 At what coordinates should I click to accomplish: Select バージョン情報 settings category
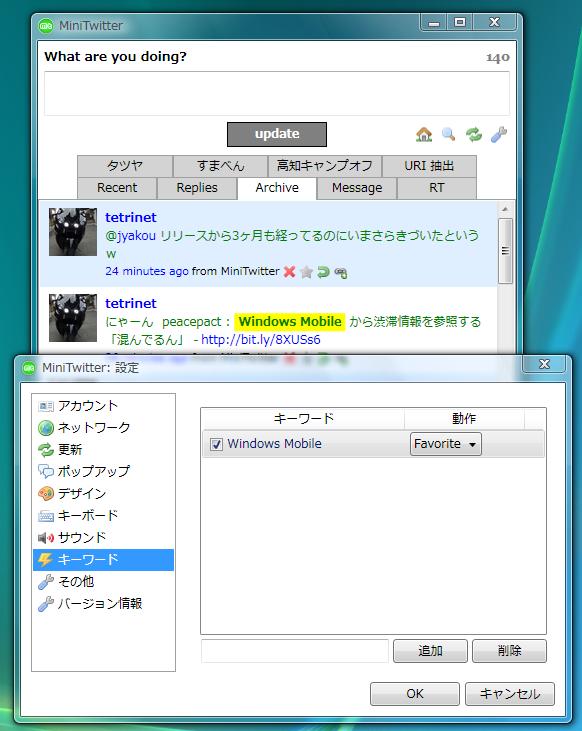[104, 604]
